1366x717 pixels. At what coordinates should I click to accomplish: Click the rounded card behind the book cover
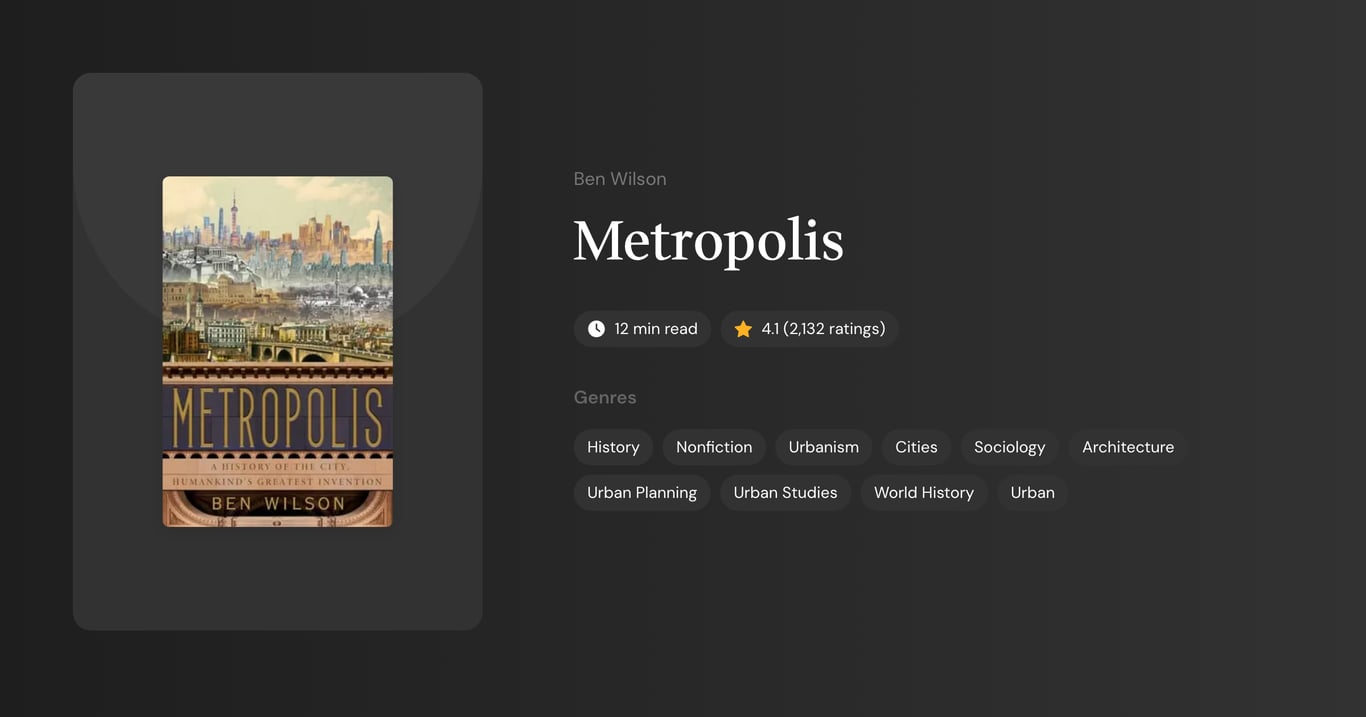click(277, 580)
